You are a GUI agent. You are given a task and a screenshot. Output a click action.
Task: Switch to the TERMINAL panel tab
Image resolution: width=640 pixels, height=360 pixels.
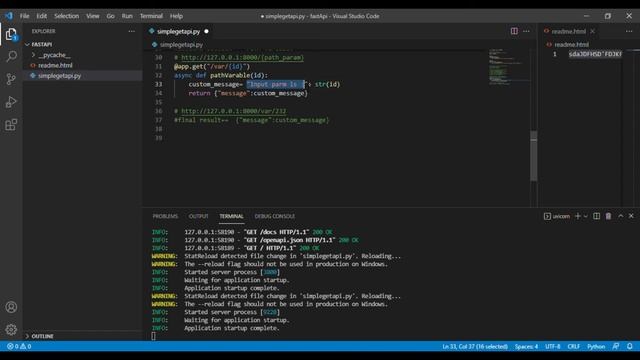tap(231, 216)
